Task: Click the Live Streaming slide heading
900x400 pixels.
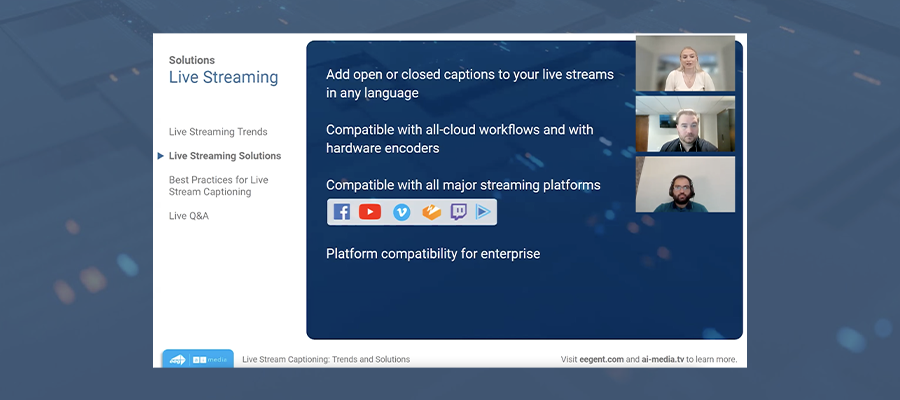Action: (x=223, y=78)
